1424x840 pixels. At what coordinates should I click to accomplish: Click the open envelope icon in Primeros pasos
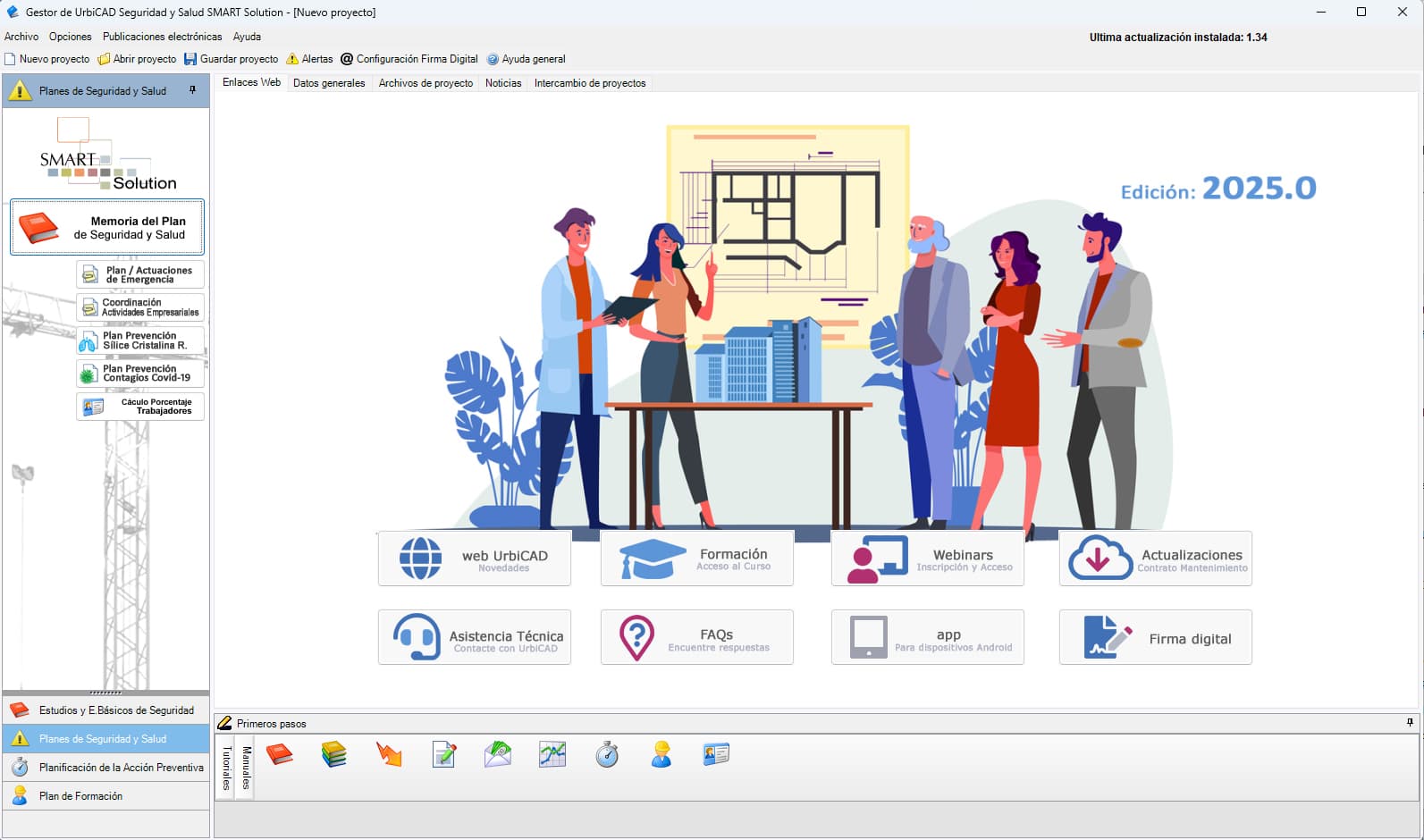[498, 754]
